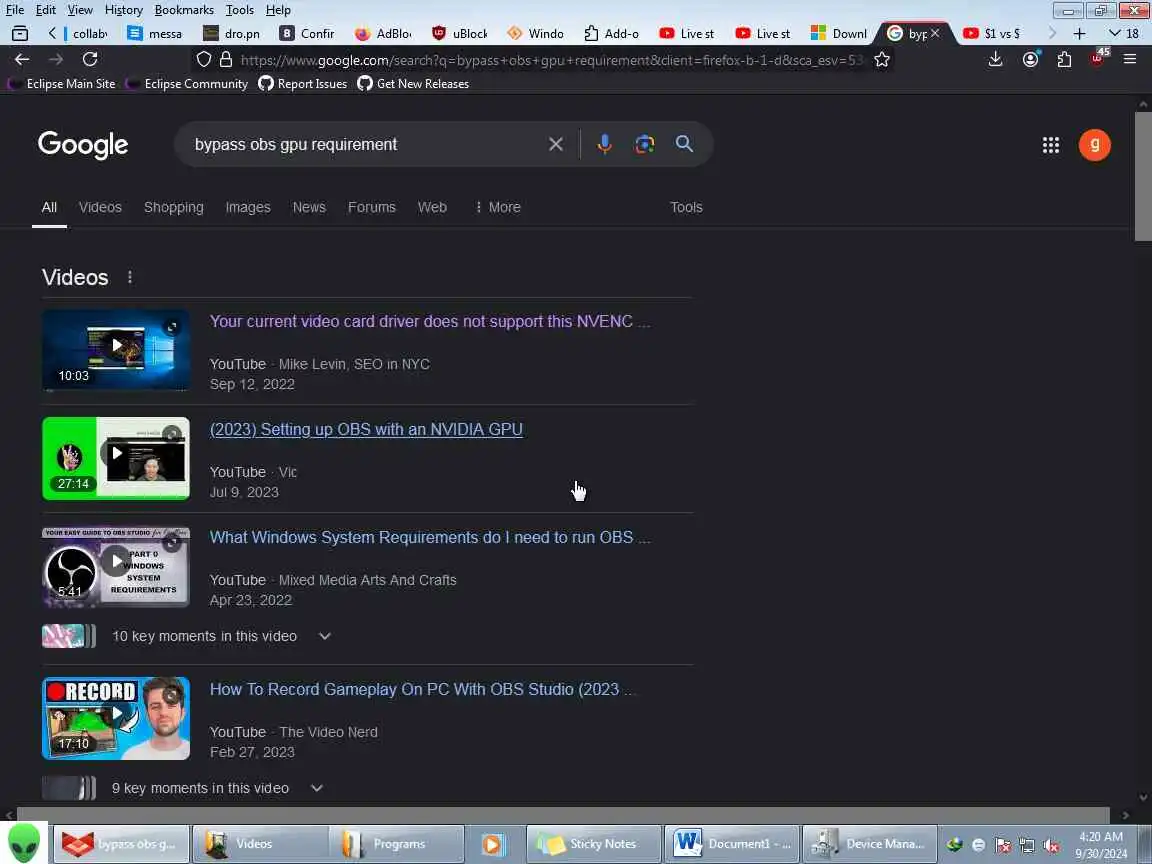Open the Firefox hamburger menu
The image size is (1152, 864).
point(1130,60)
